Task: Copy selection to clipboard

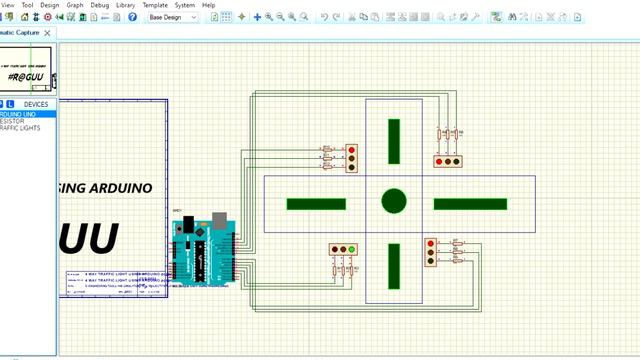Action: coord(363,17)
